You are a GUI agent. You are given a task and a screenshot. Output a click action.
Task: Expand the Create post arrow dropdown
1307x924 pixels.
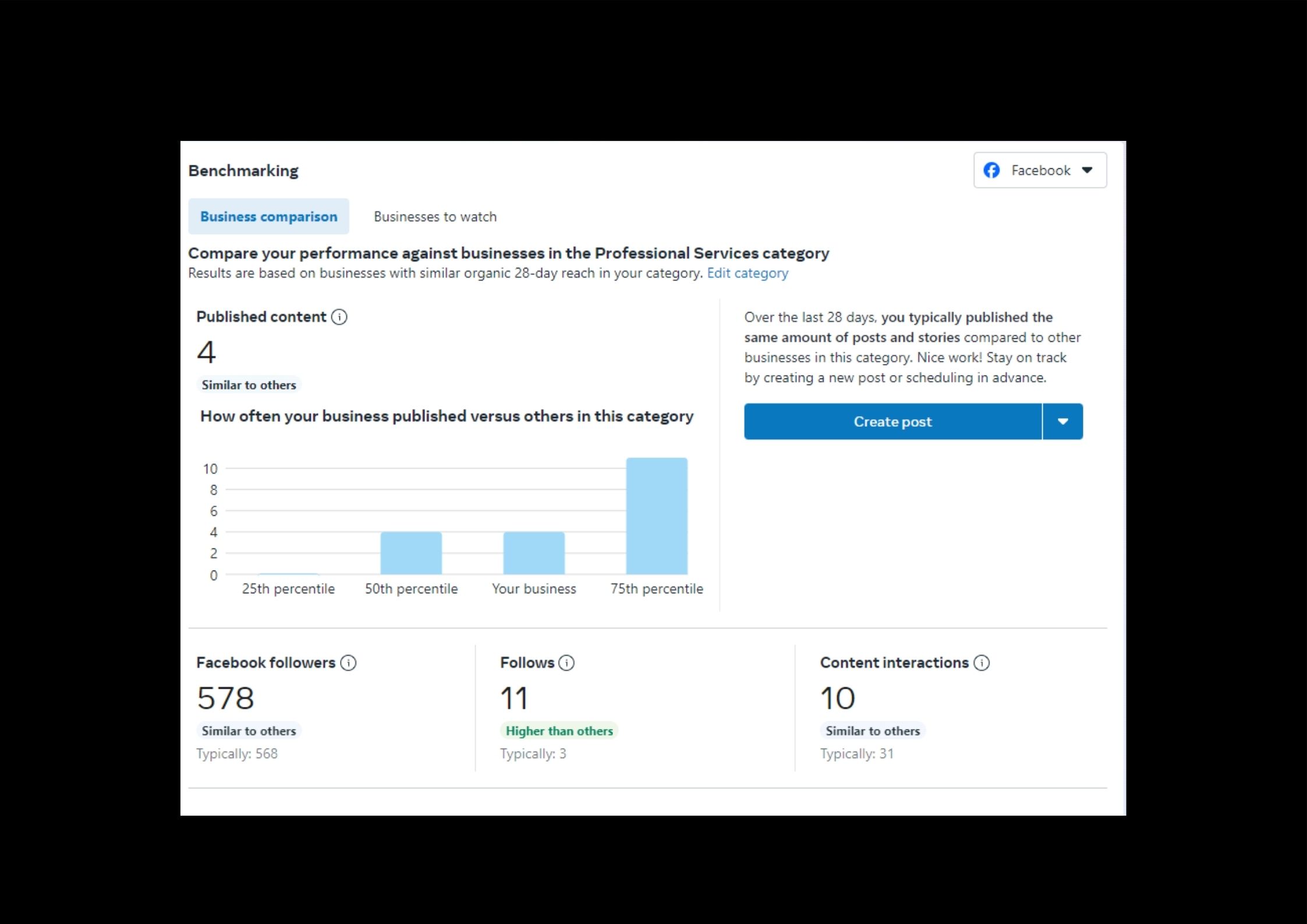(x=1062, y=422)
